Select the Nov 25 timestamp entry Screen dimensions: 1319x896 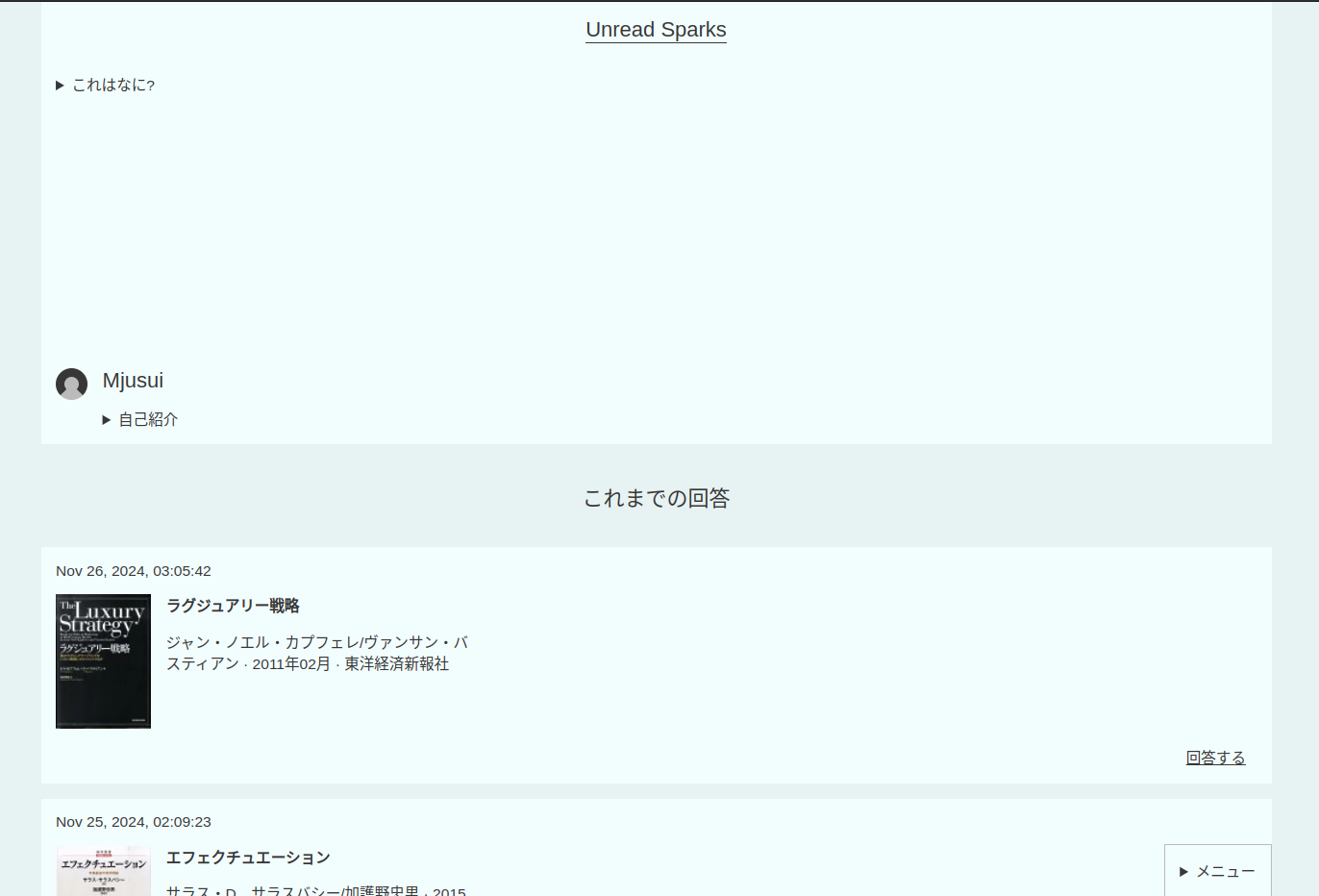(134, 822)
